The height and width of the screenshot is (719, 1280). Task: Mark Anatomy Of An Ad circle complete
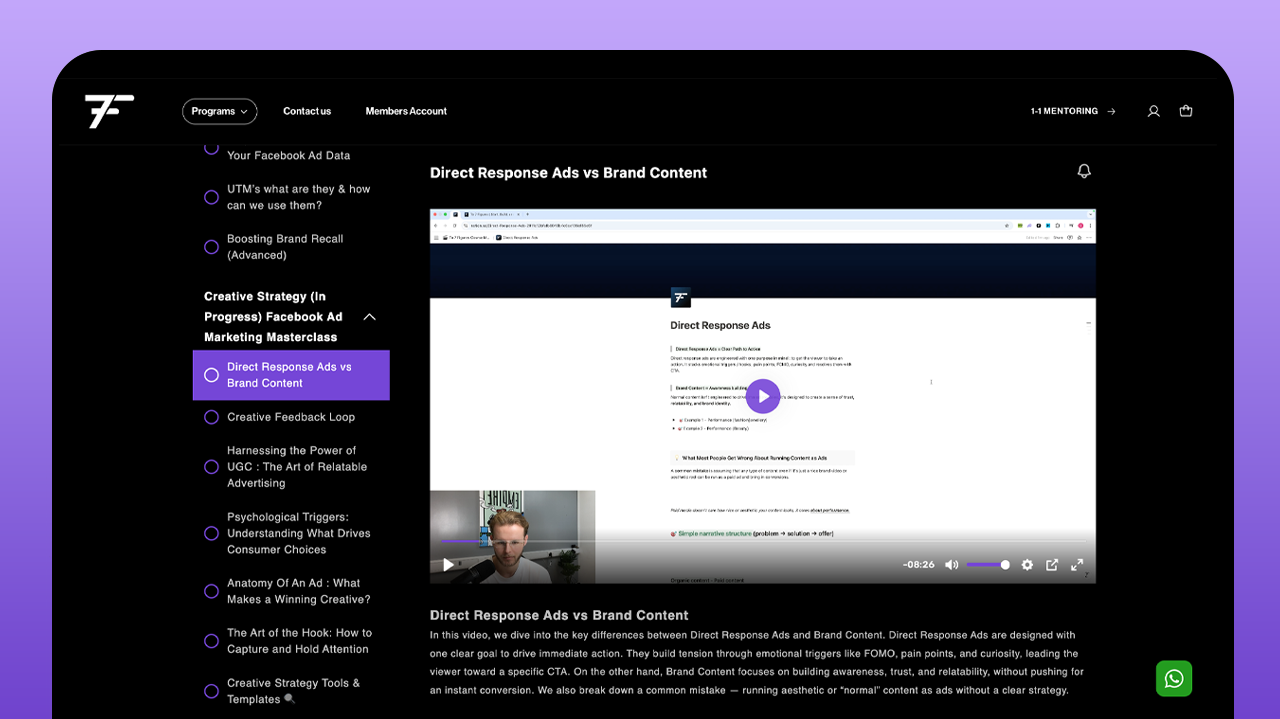211,591
